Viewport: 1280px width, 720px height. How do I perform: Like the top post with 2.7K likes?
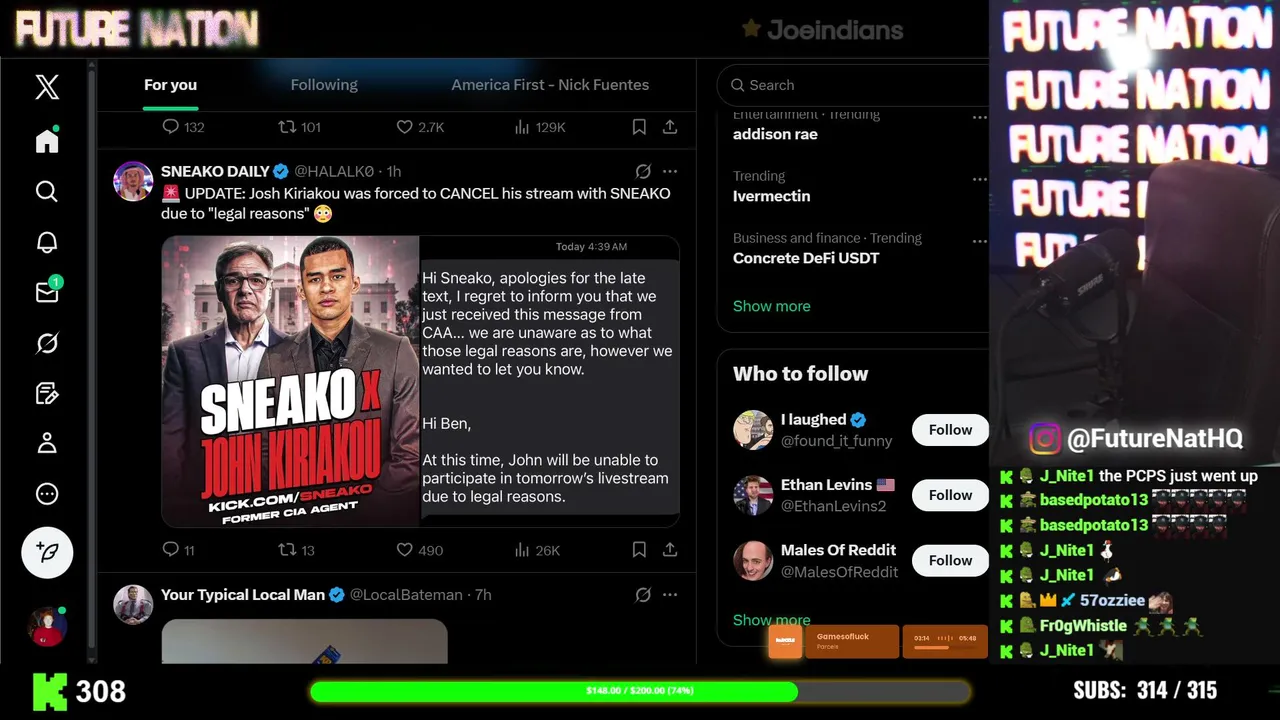click(405, 127)
